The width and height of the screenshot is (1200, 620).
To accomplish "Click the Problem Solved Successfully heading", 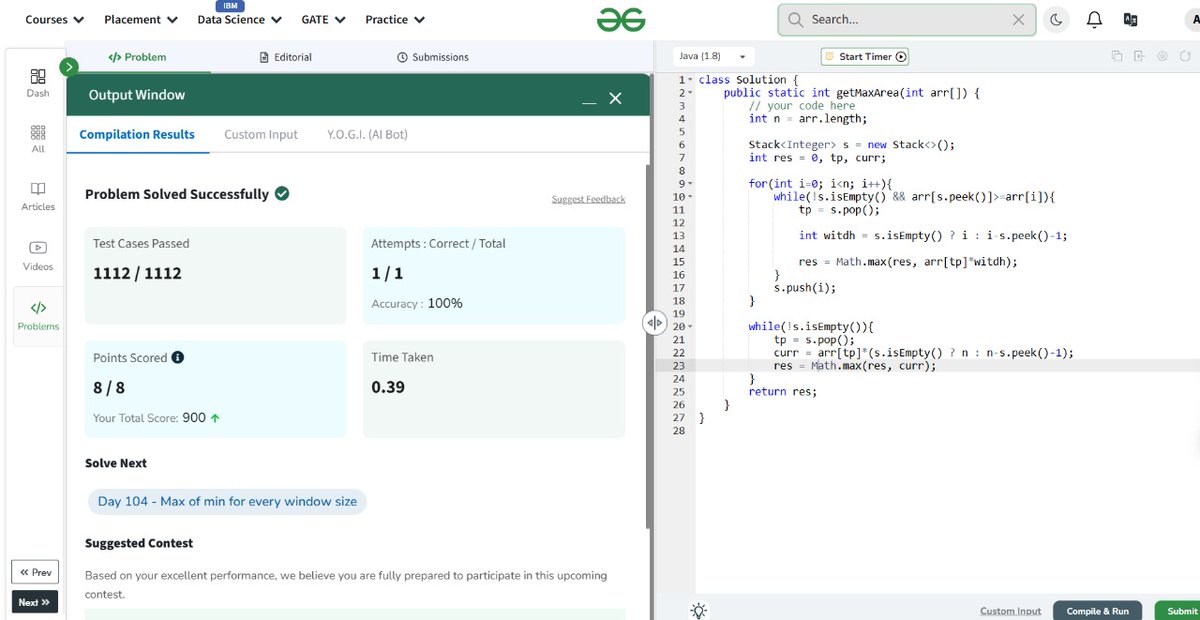I will [x=177, y=194].
